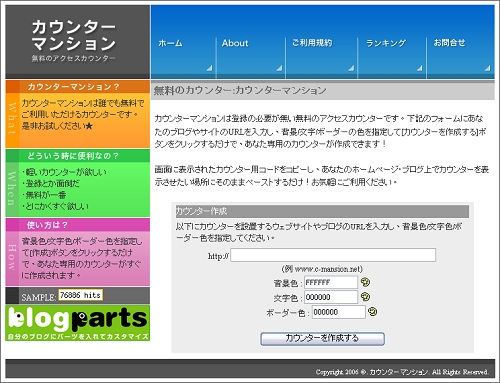Open the 文字色 color palette picker icon
Viewport: 500px width, 383px height.
coord(365,297)
